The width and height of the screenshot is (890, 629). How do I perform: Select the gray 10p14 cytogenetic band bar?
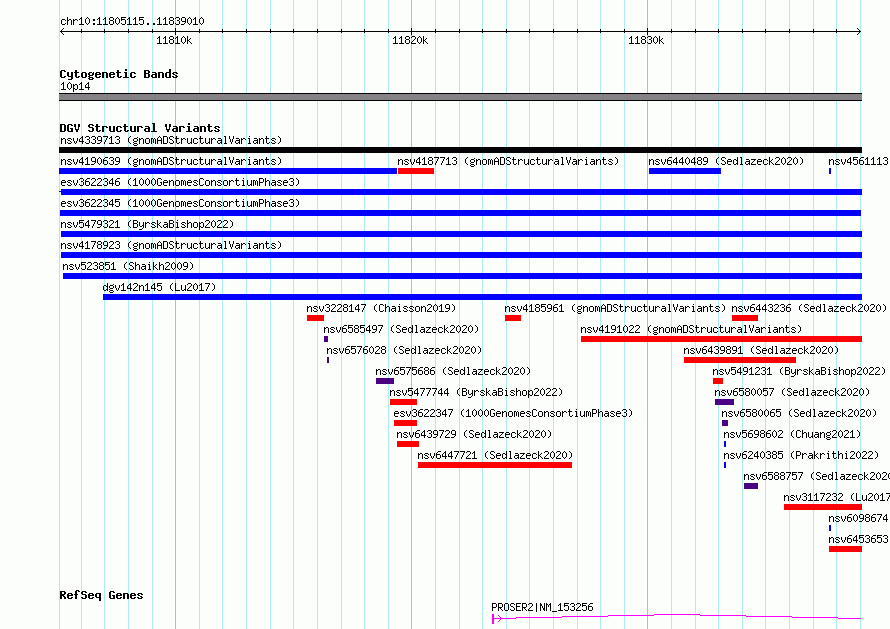460,97
